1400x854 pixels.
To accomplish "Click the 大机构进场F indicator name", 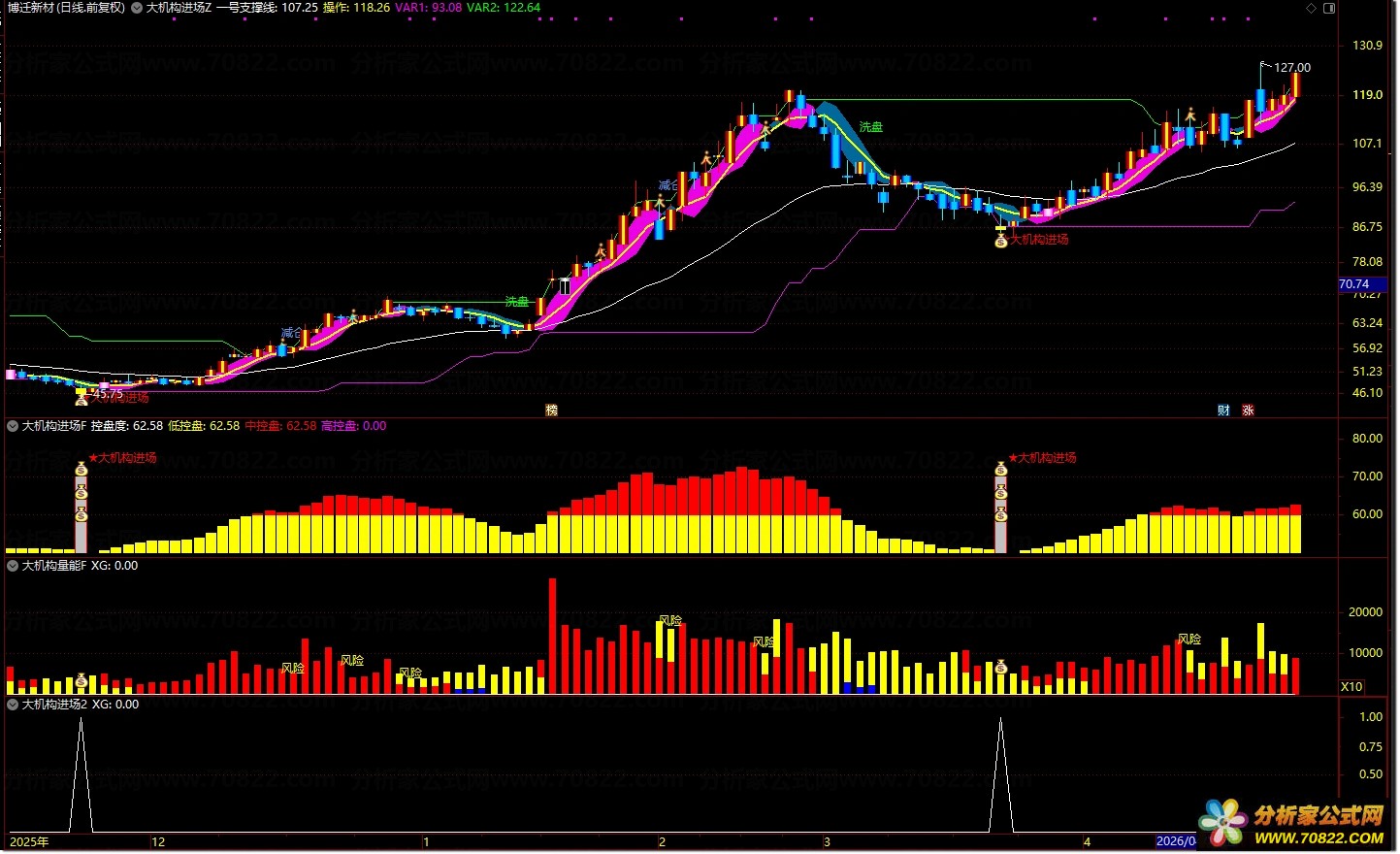I will (53, 426).
